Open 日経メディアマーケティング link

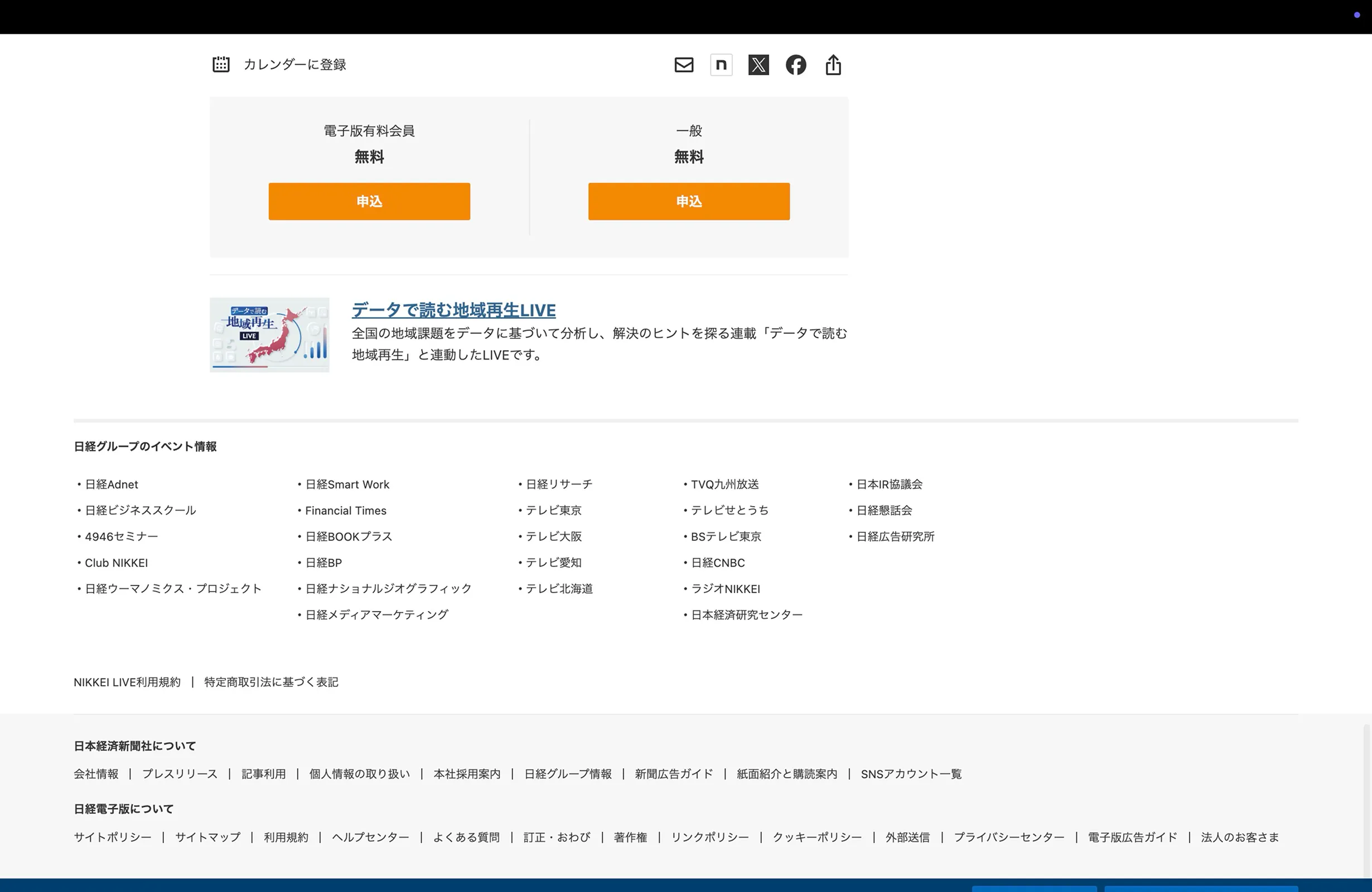click(x=377, y=615)
